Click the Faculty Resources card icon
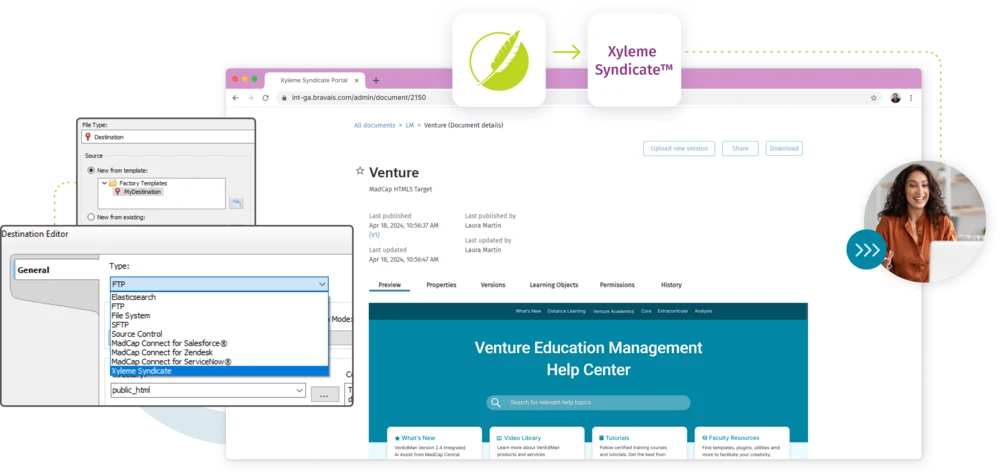This screenshot has width=1000, height=475. tap(704, 438)
